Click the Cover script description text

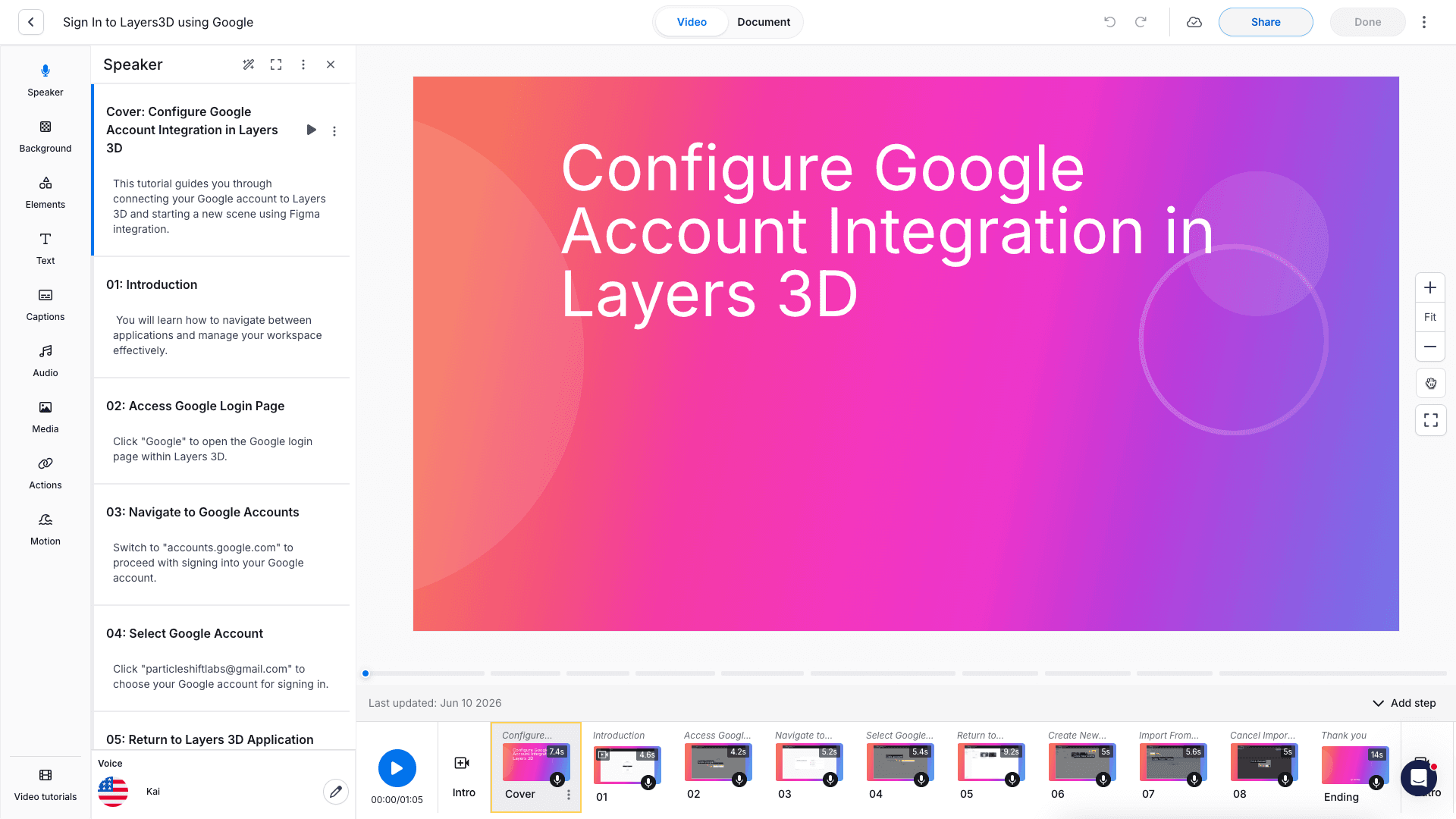point(219,206)
